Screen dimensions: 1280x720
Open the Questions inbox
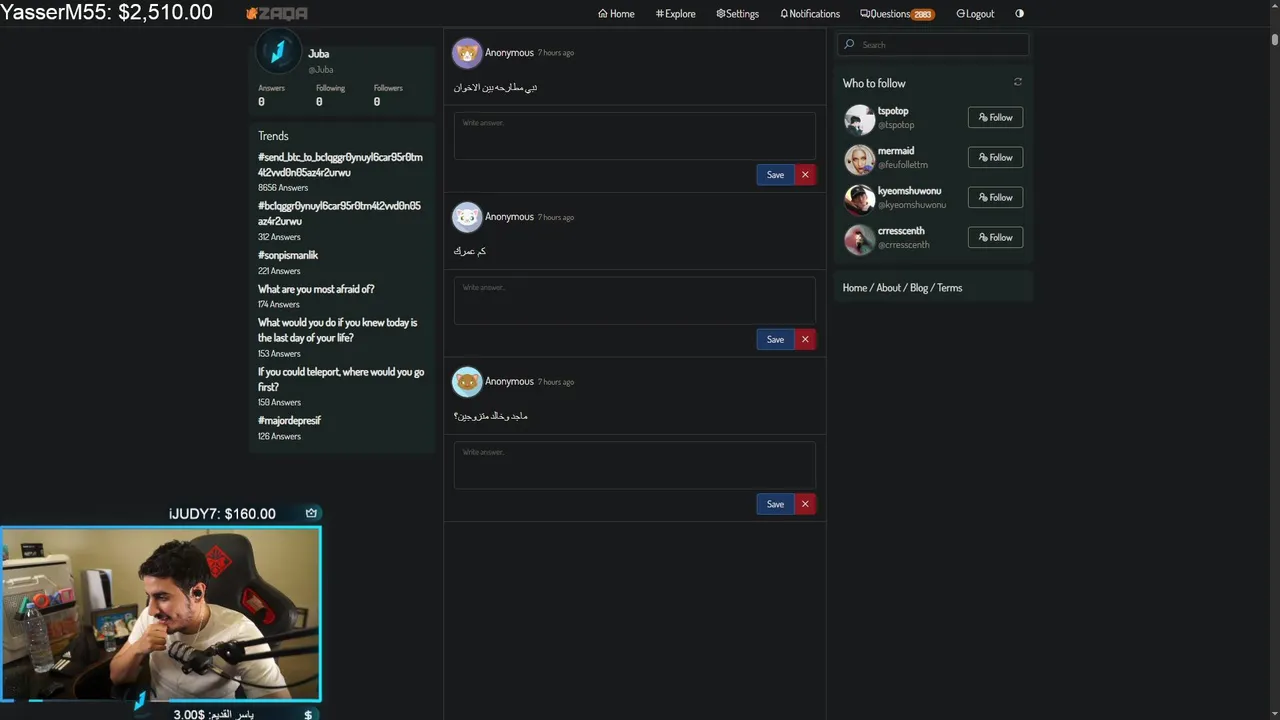click(x=897, y=14)
